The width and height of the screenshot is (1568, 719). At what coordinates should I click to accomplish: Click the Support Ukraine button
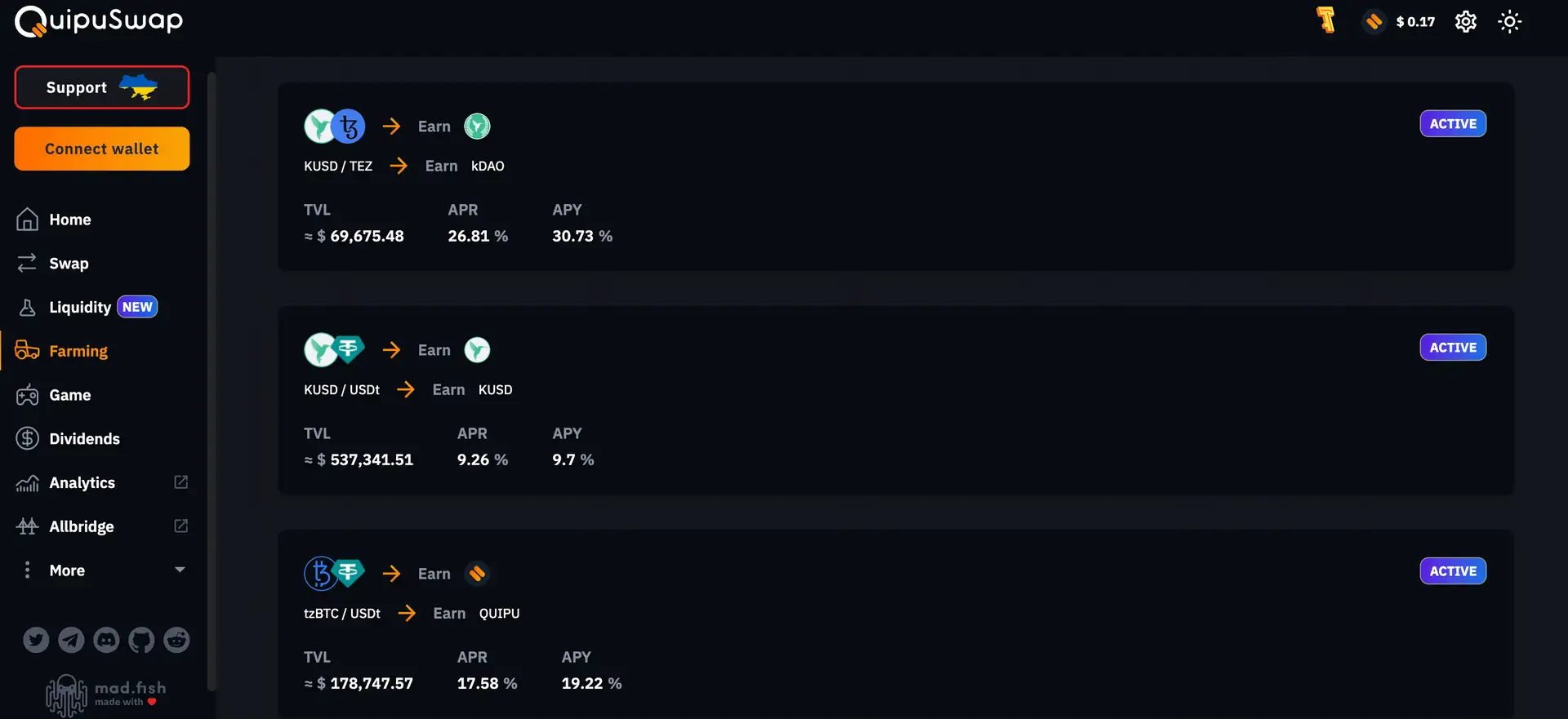click(x=102, y=87)
